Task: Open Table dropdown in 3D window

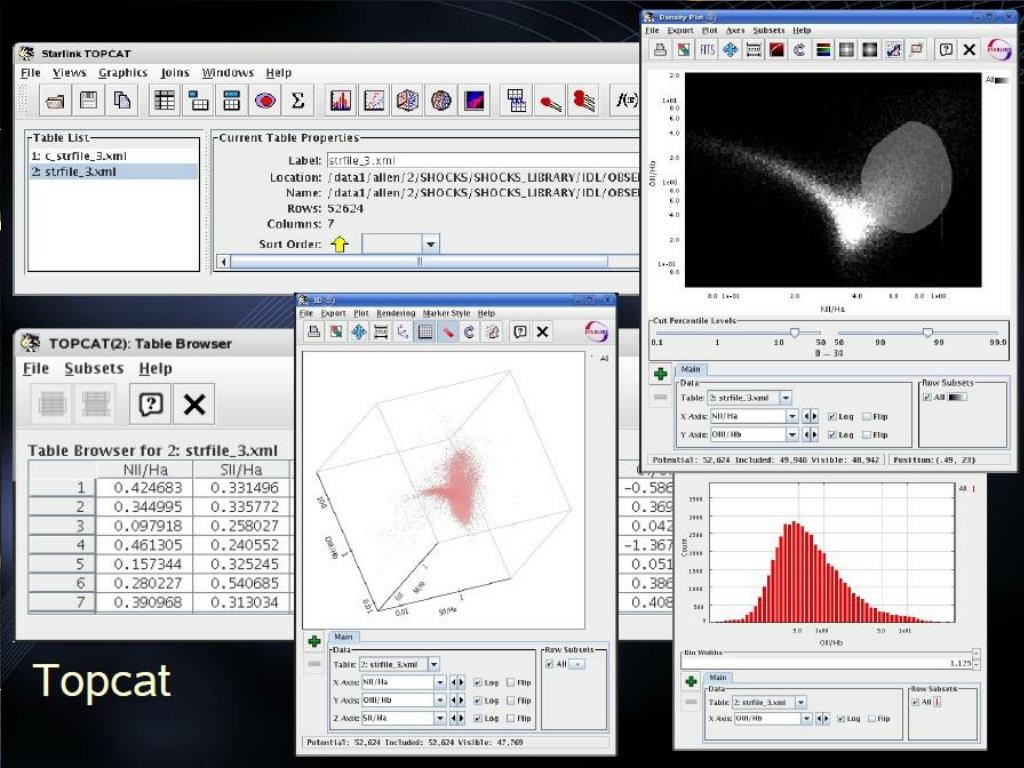Action: pyautogui.click(x=434, y=664)
